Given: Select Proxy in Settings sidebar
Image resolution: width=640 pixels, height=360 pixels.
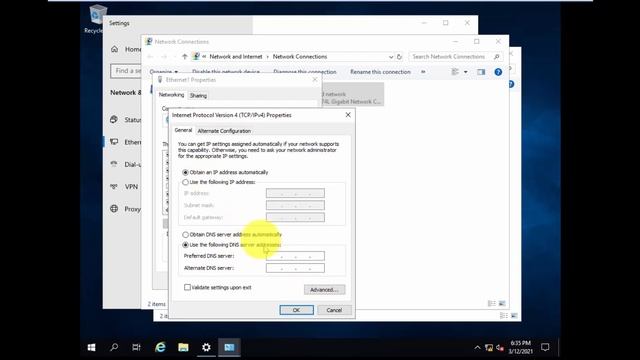Looking at the screenshot, I should (126, 209).
